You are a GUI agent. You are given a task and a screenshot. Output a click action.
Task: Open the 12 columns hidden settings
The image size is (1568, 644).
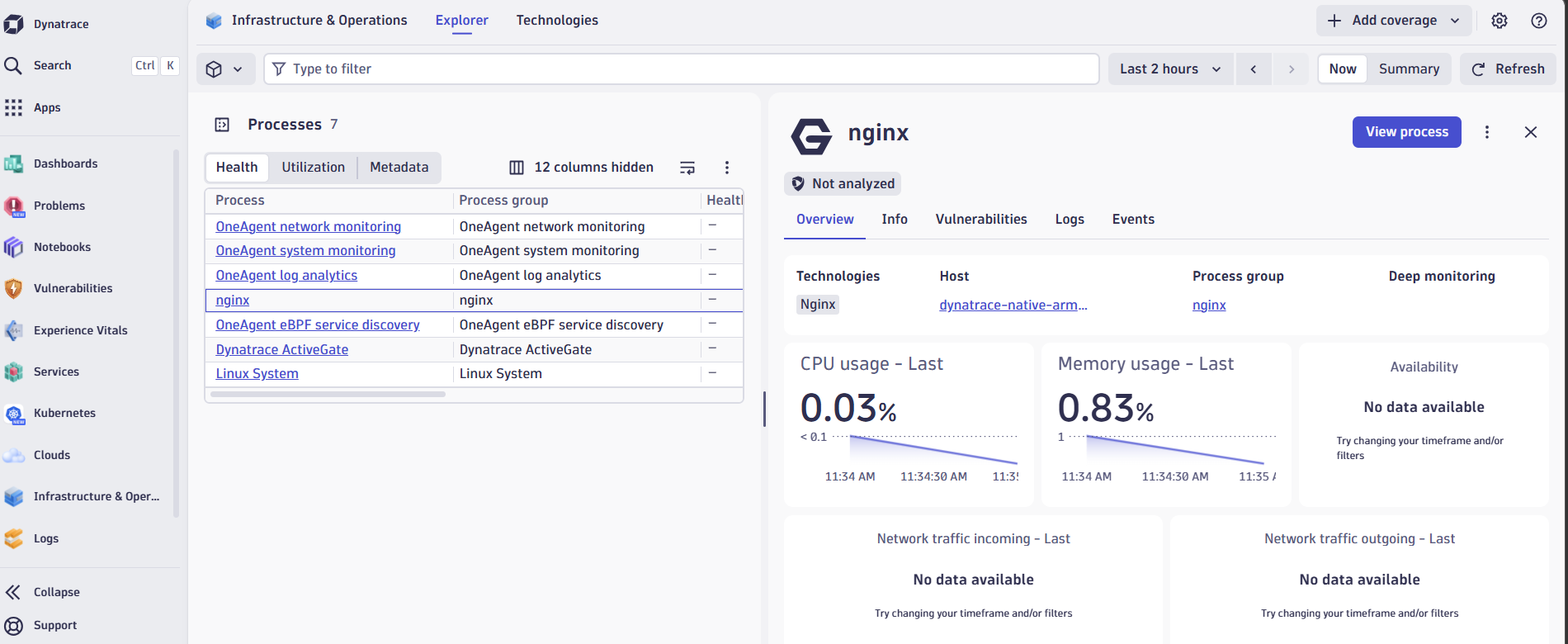pos(581,168)
